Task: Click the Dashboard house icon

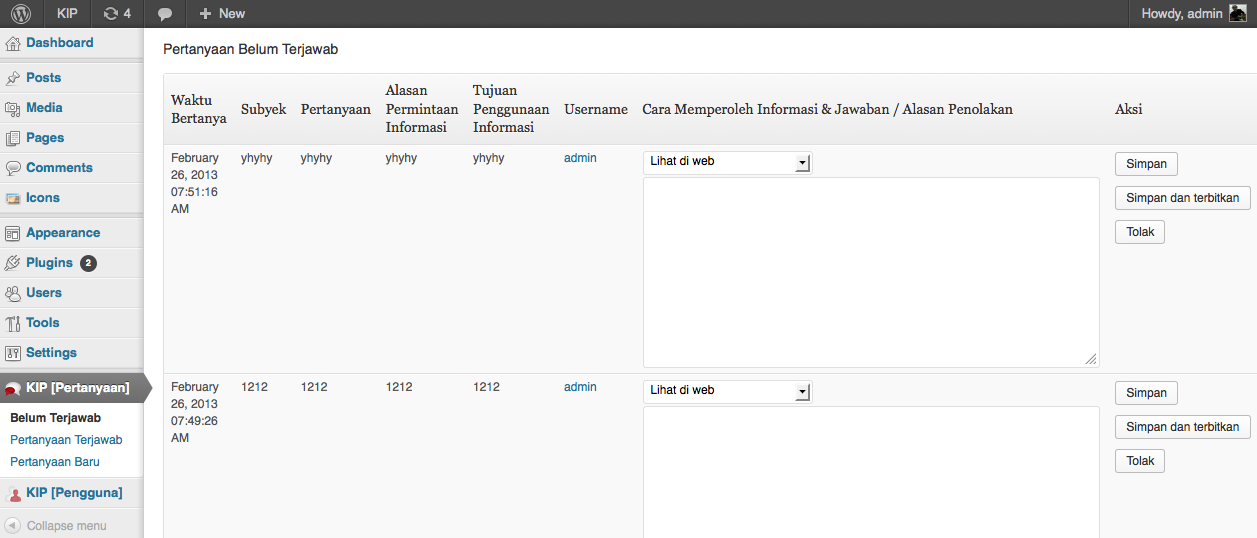Action: (13, 44)
